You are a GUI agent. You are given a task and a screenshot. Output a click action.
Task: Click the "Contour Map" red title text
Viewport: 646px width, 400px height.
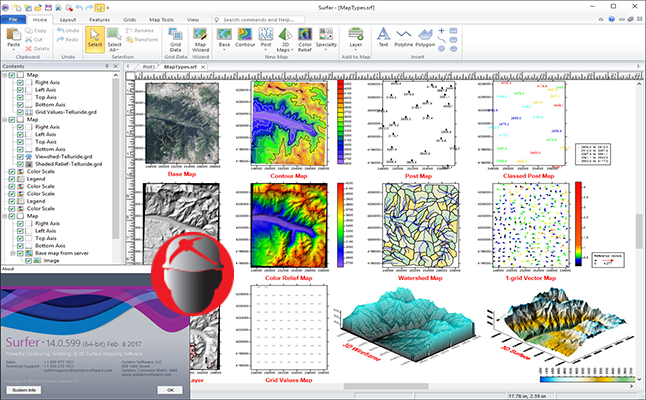(x=289, y=176)
